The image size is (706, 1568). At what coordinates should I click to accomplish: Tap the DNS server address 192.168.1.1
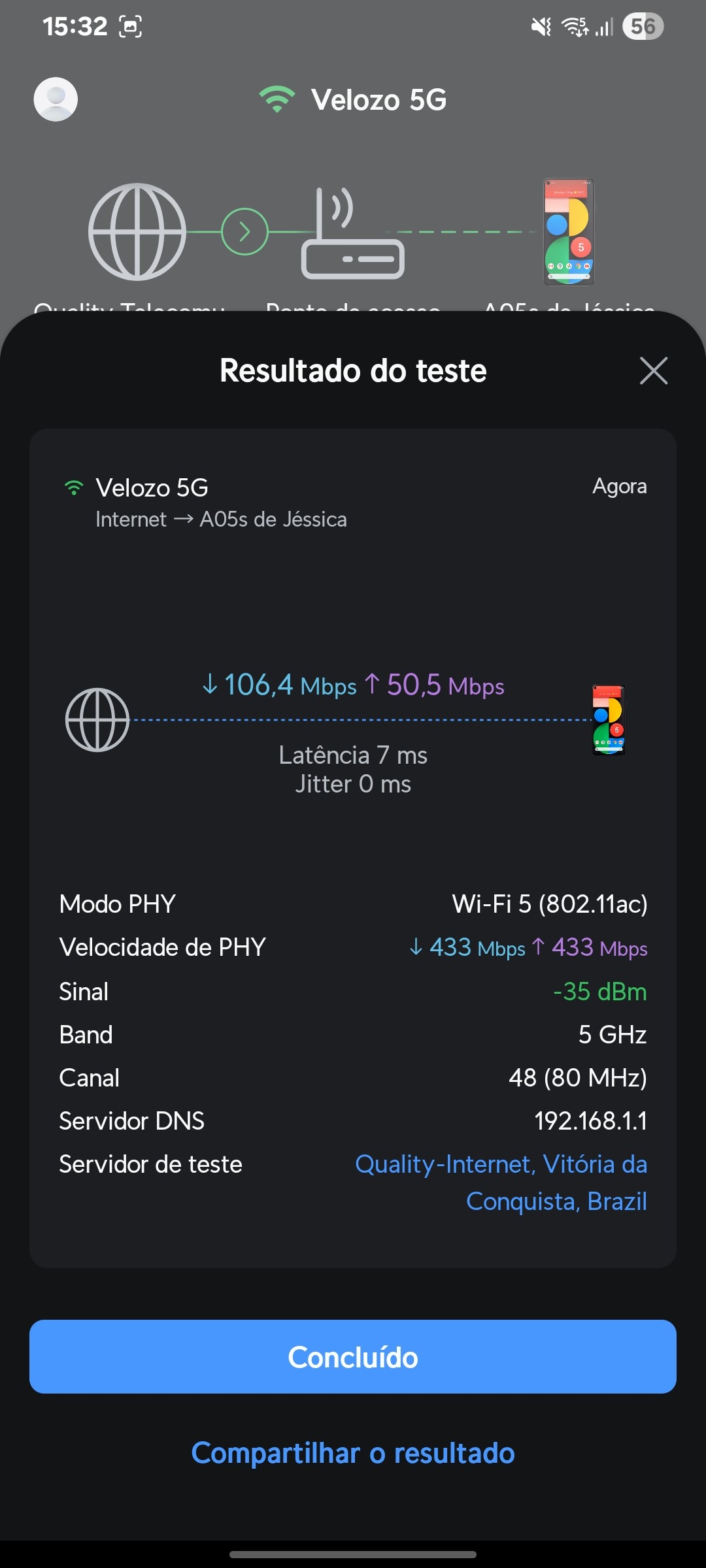pos(590,1121)
